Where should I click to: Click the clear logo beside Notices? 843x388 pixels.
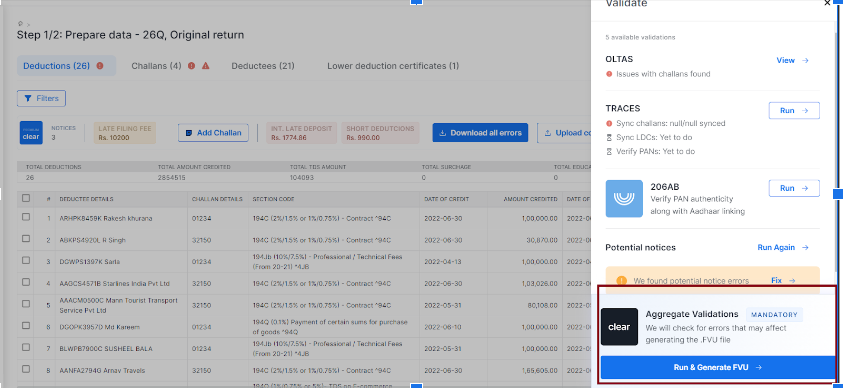tap(31, 133)
